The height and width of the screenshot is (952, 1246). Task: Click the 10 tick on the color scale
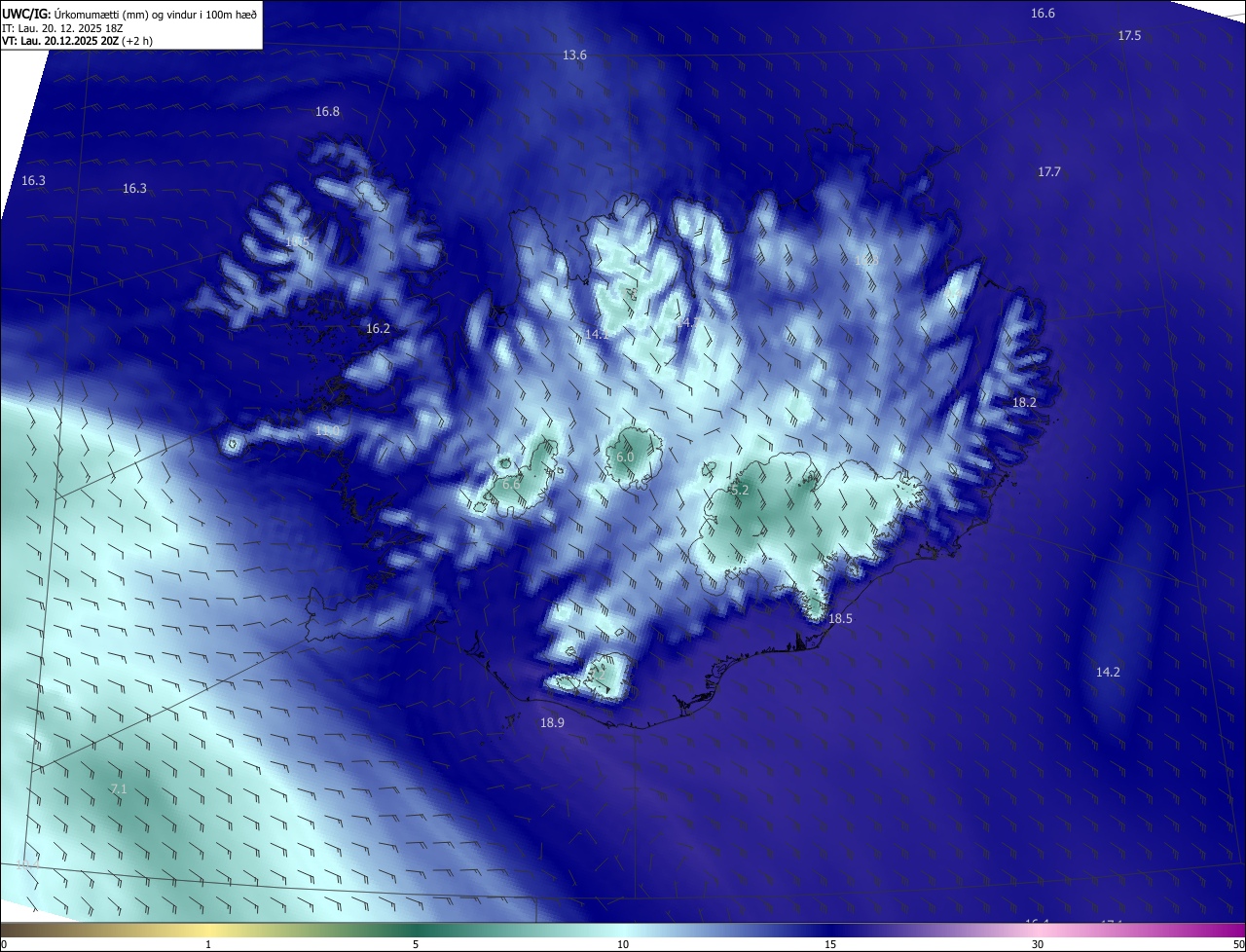623,944
